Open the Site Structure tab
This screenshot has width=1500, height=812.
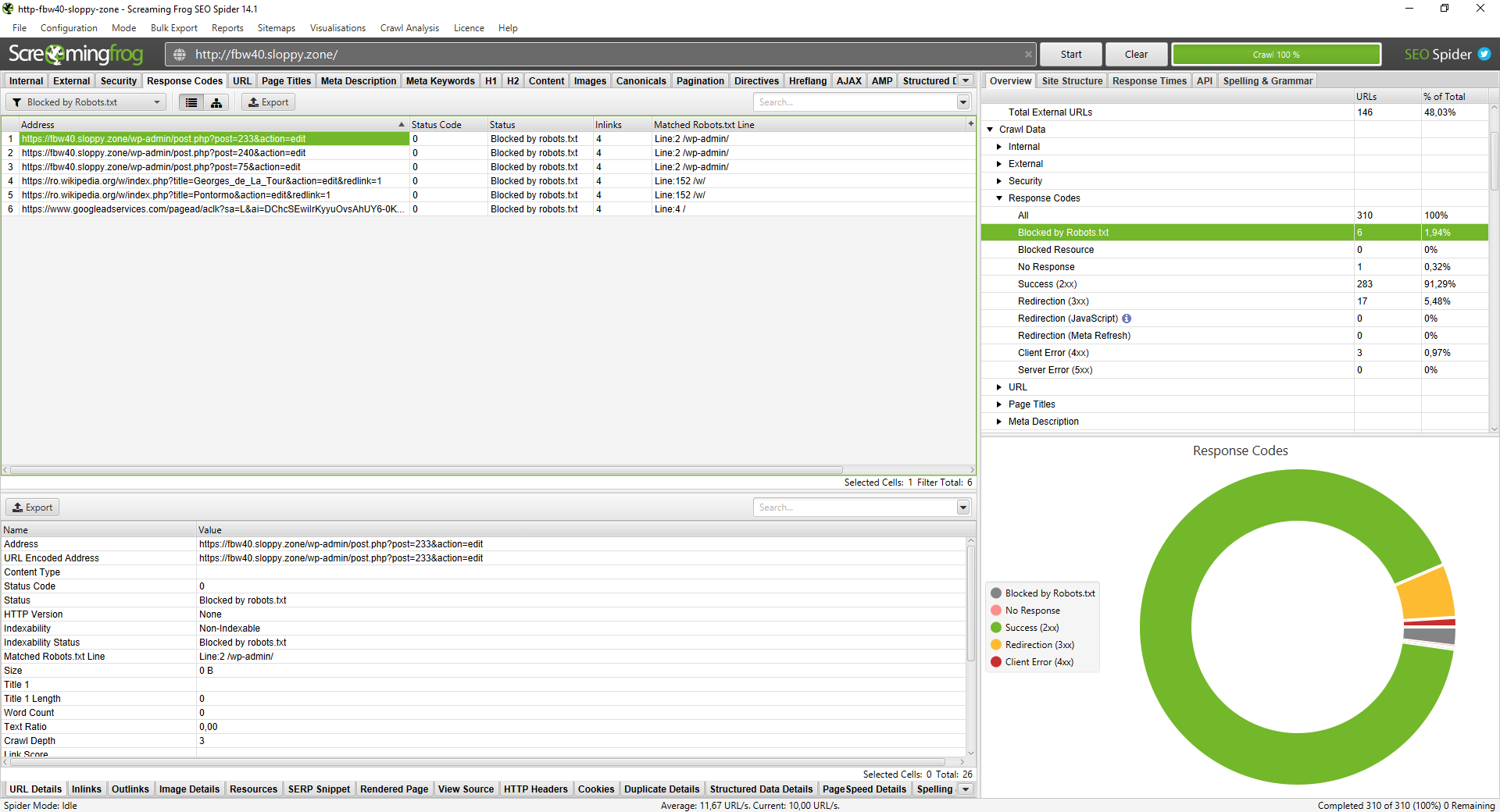[1072, 80]
